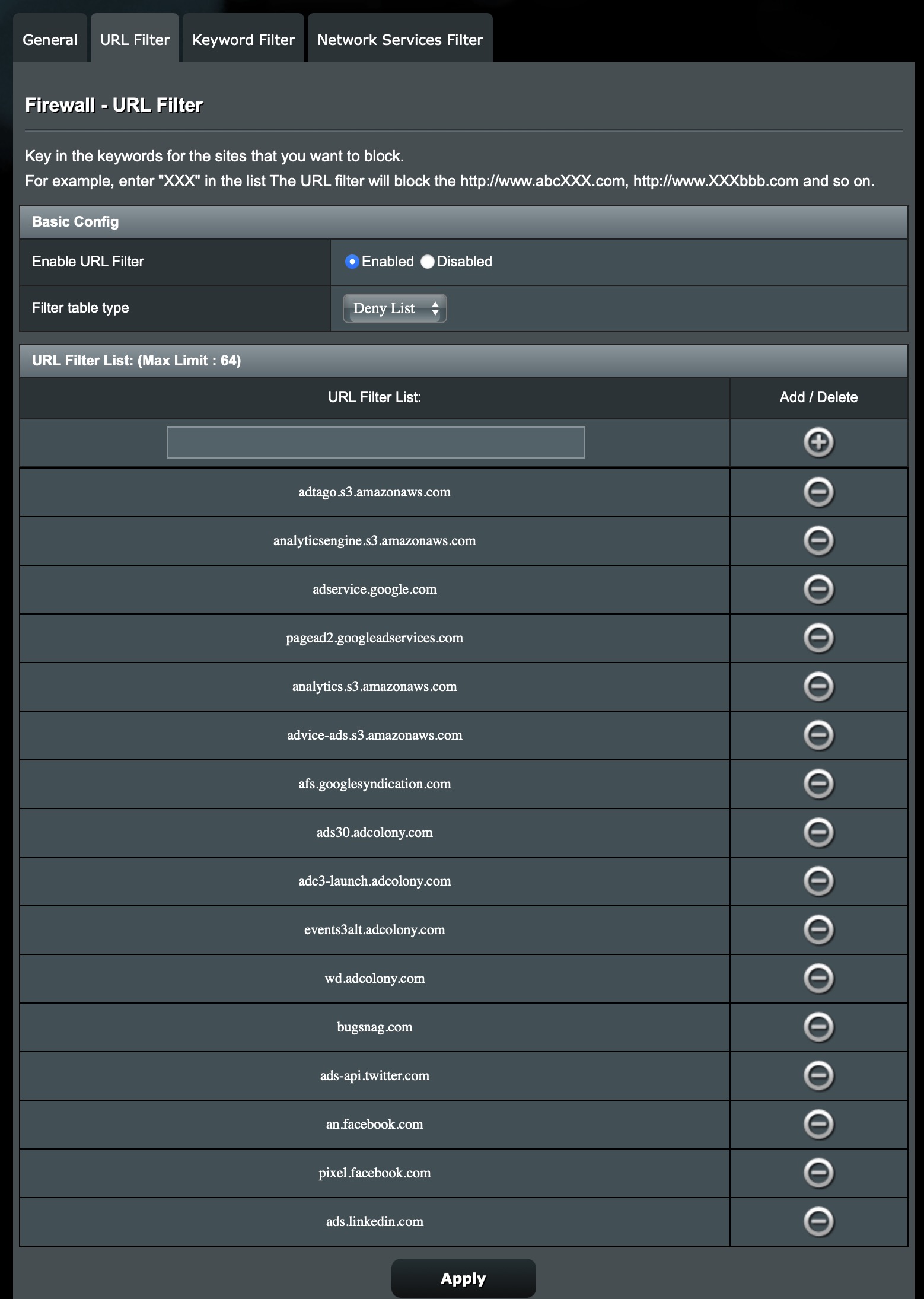Click the pixel.facebook.com text
Screen dimensions: 924x1299
pyautogui.click(x=374, y=1173)
